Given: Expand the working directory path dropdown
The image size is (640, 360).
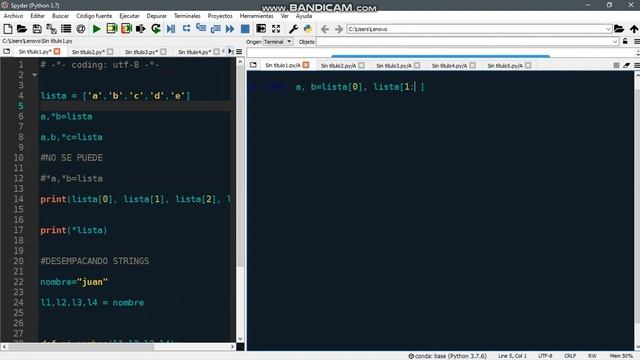Looking at the screenshot, I should (x=608, y=29).
